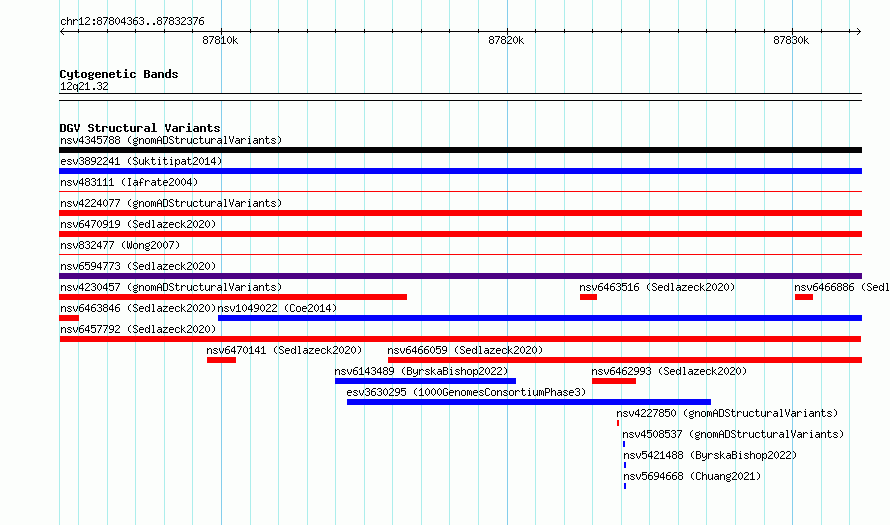
Task: Click the left arrowhead of the ruler
Action: [x=62, y=31]
